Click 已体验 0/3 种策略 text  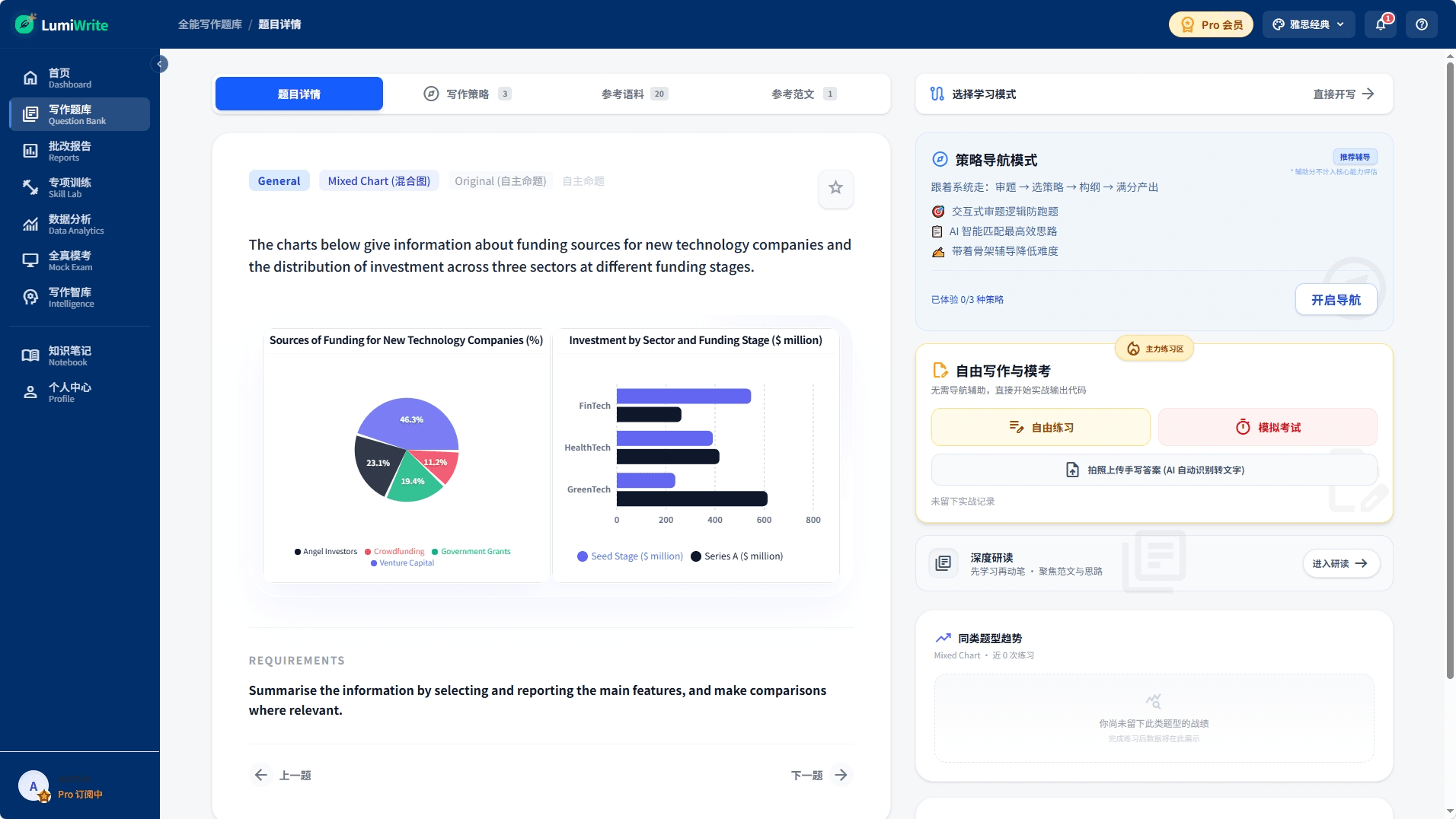pyautogui.click(x=967, y=300)
